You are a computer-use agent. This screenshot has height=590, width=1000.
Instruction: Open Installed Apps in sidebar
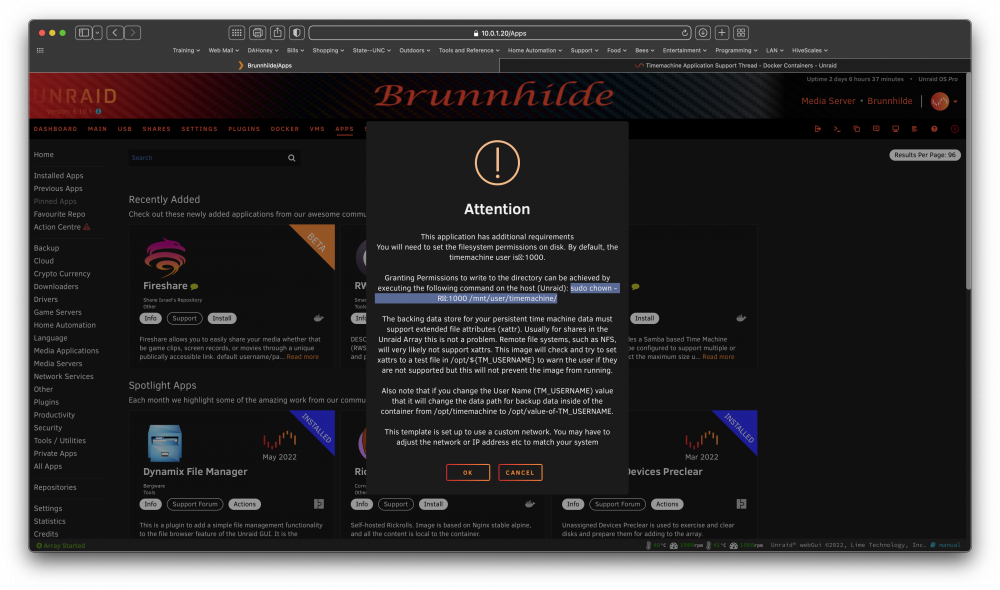58,176
